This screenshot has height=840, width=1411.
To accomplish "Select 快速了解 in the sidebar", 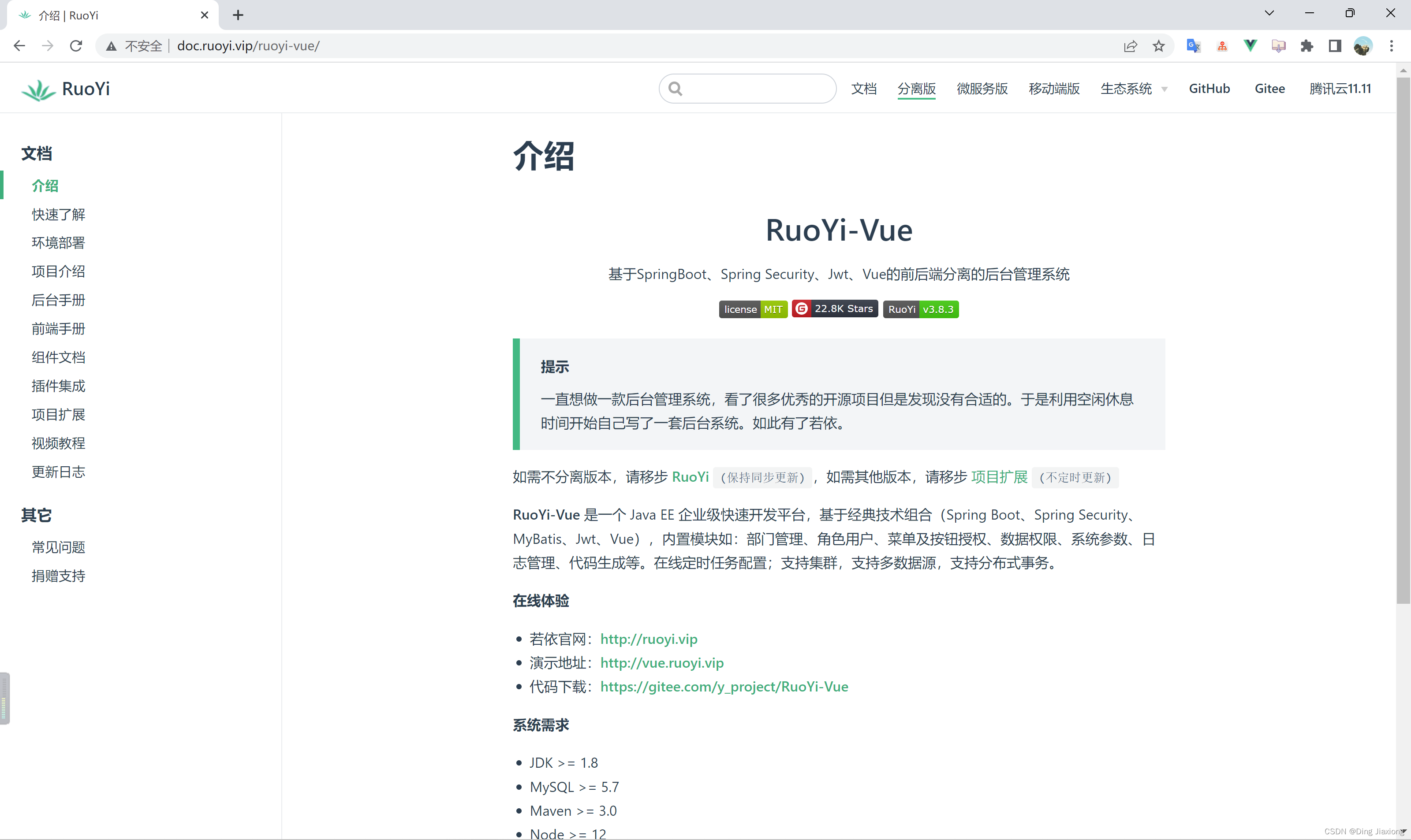I will click(58, 215).
